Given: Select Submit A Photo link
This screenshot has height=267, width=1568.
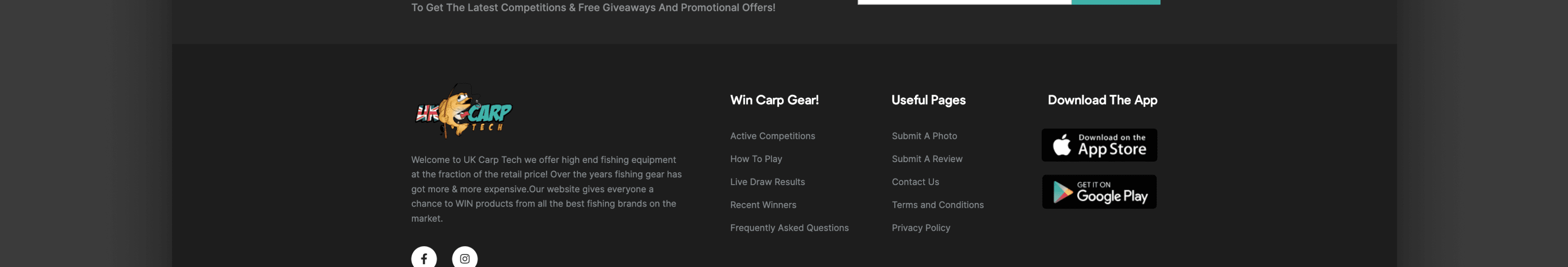Looking at the screenshot, I should point(924,136).
